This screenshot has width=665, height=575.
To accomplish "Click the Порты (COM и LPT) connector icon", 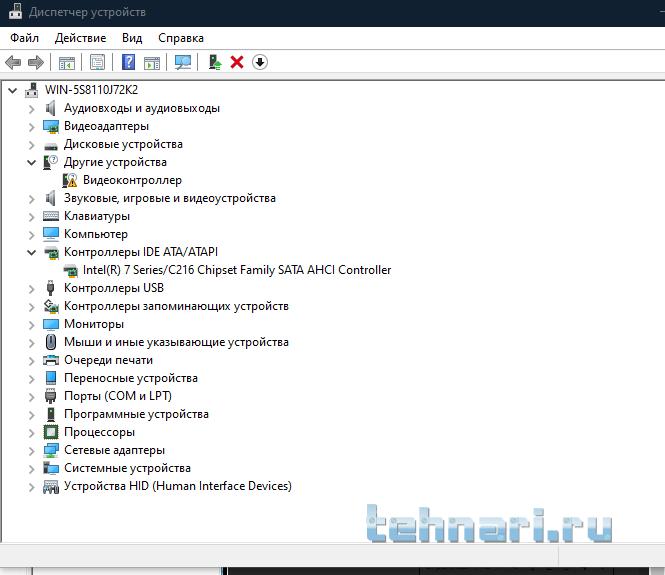I will (50, 396).
